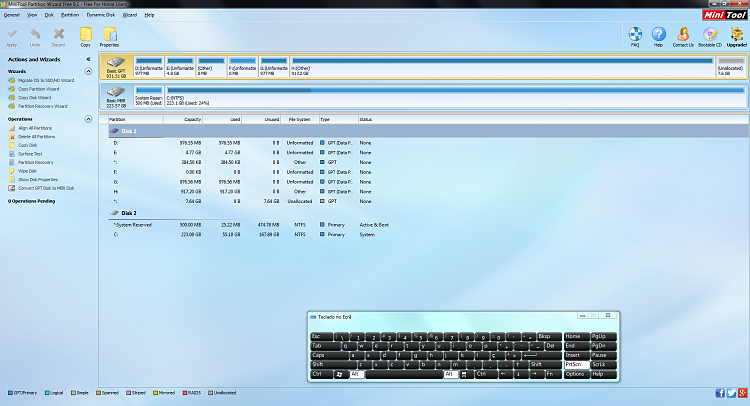
Task: Click PrtScn key on the on-screen keyboard
Action: (576, 365)
